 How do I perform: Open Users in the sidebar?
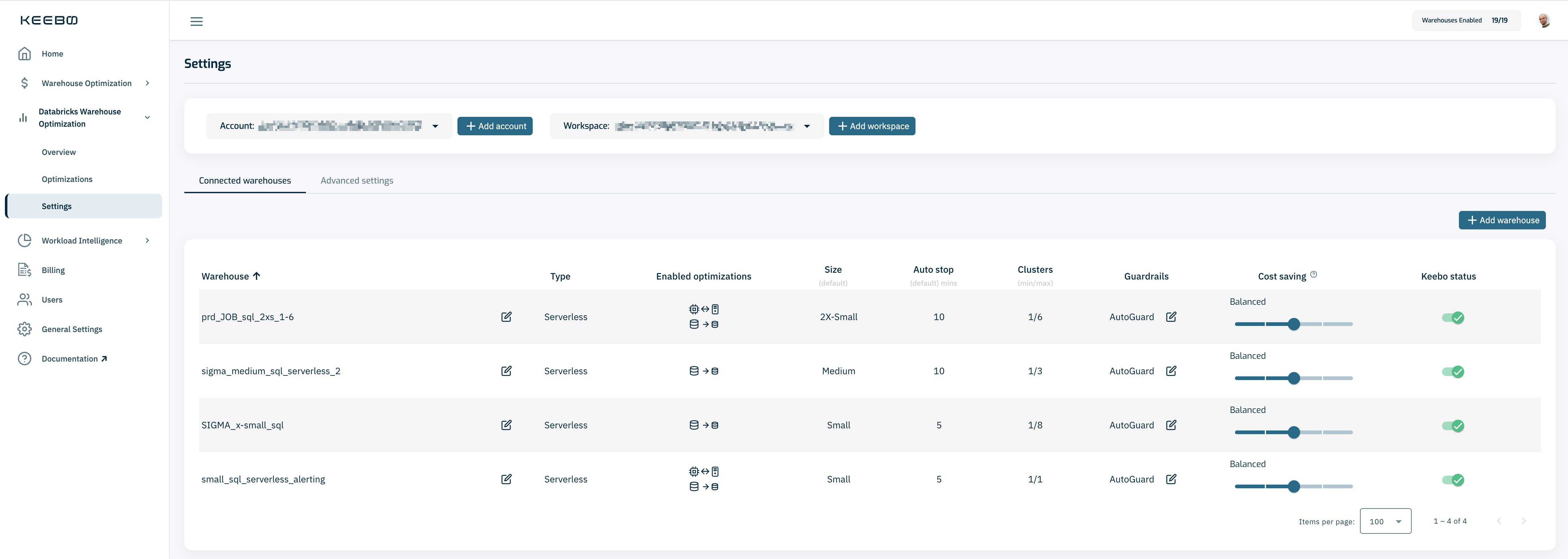pyautogui.click(x=52, y=299)
